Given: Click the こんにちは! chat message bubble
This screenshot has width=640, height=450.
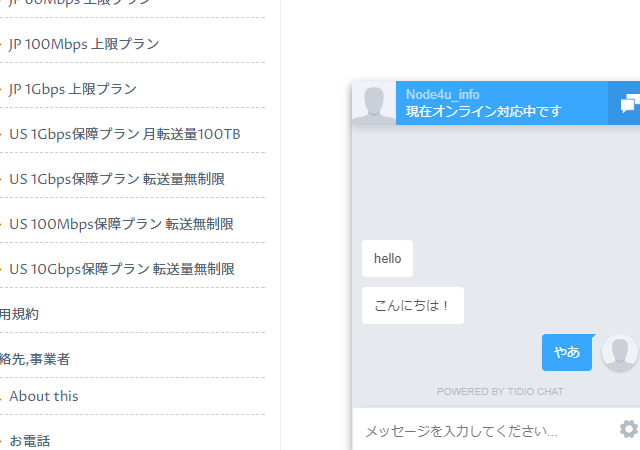Looking at the screenshot, I should click(x=412, y=306).
